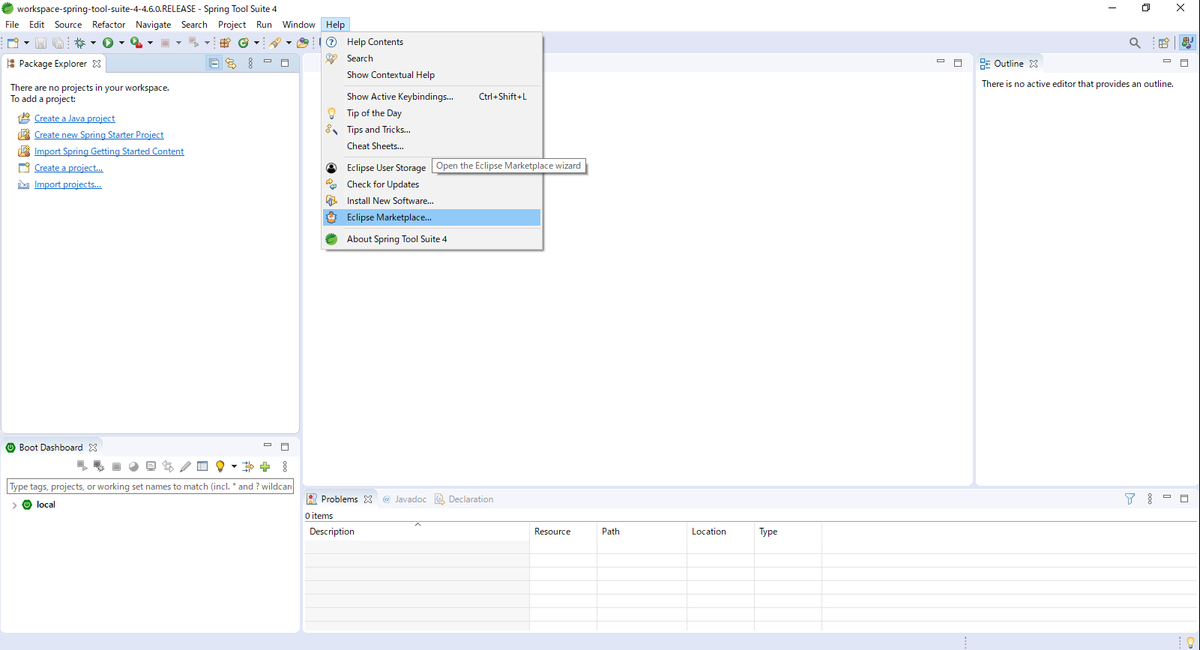Toggle Link with Editor in Package Explorer
Screen dimensions: 1200x650
231,64
